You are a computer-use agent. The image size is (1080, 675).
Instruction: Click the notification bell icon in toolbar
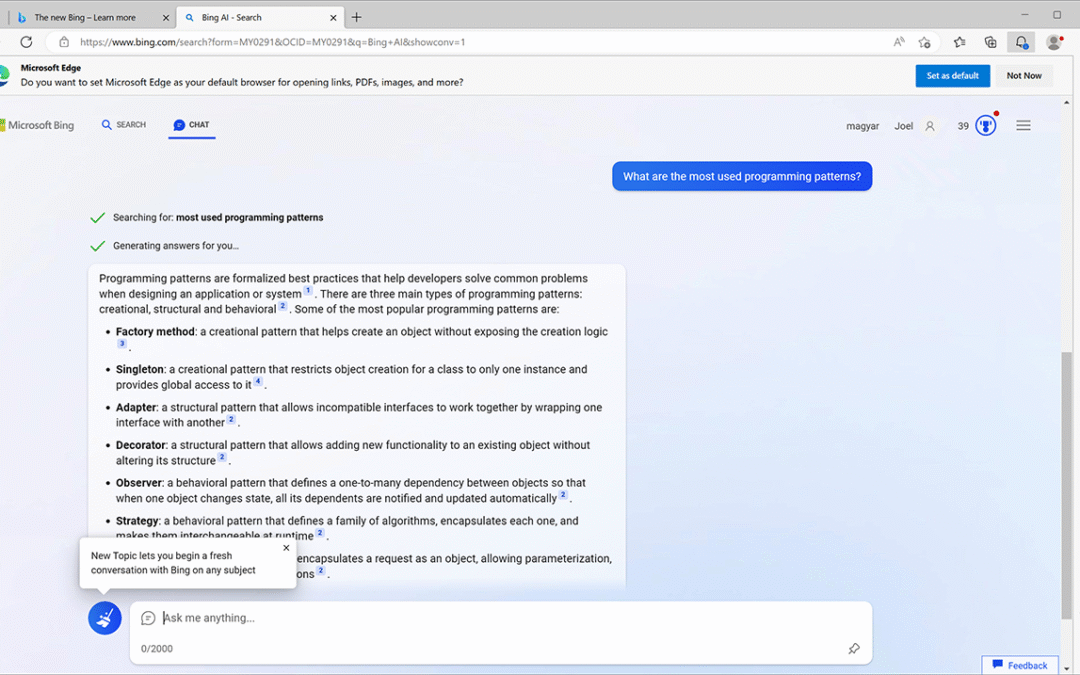[x=1021, y=42]
